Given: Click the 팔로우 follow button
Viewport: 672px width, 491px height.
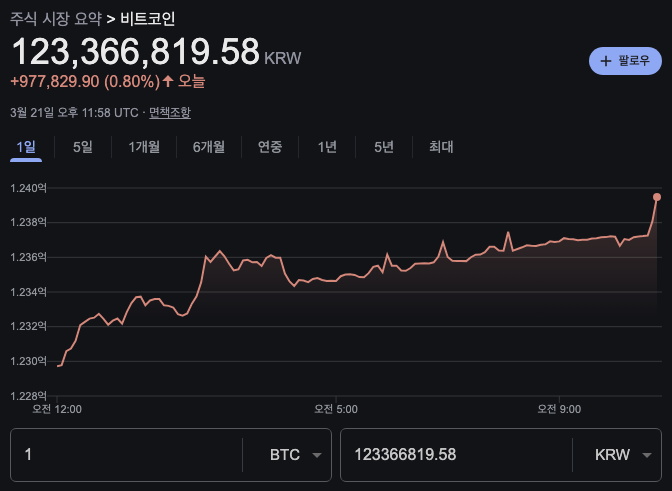Looking at the screenshot, I should [625, 61].
